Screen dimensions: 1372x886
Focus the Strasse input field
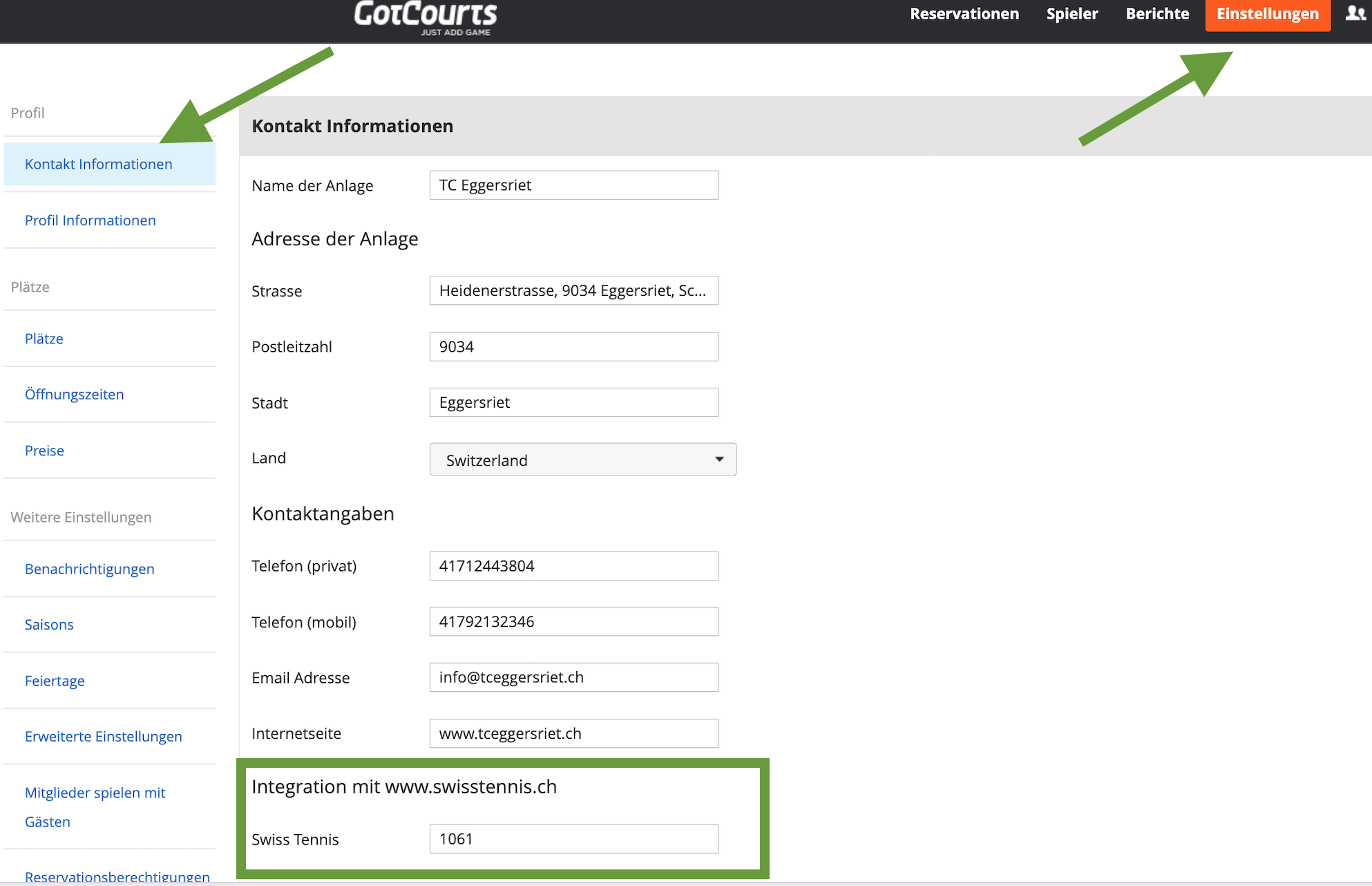(574, 290)
